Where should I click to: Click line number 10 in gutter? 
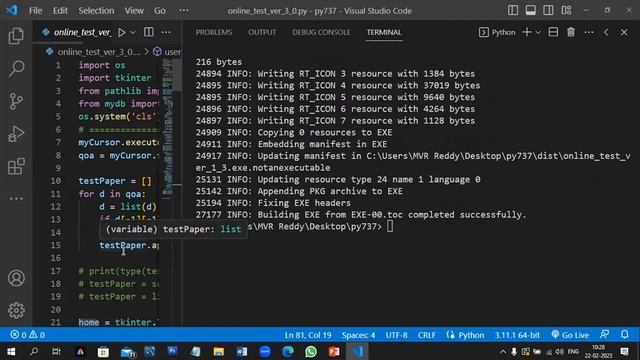tap(56, 181)
